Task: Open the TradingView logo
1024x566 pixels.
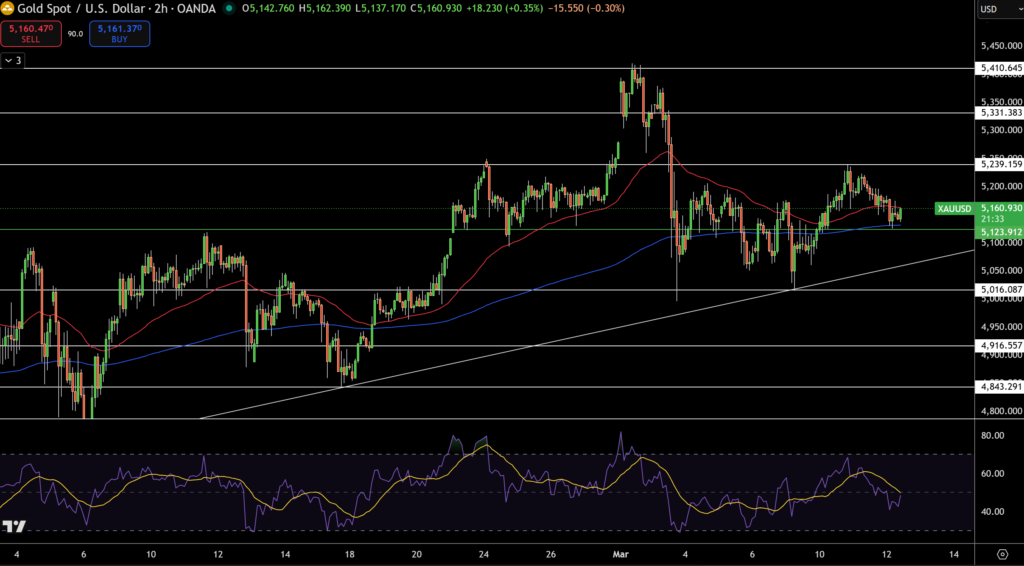Action: tap(14, 527)
